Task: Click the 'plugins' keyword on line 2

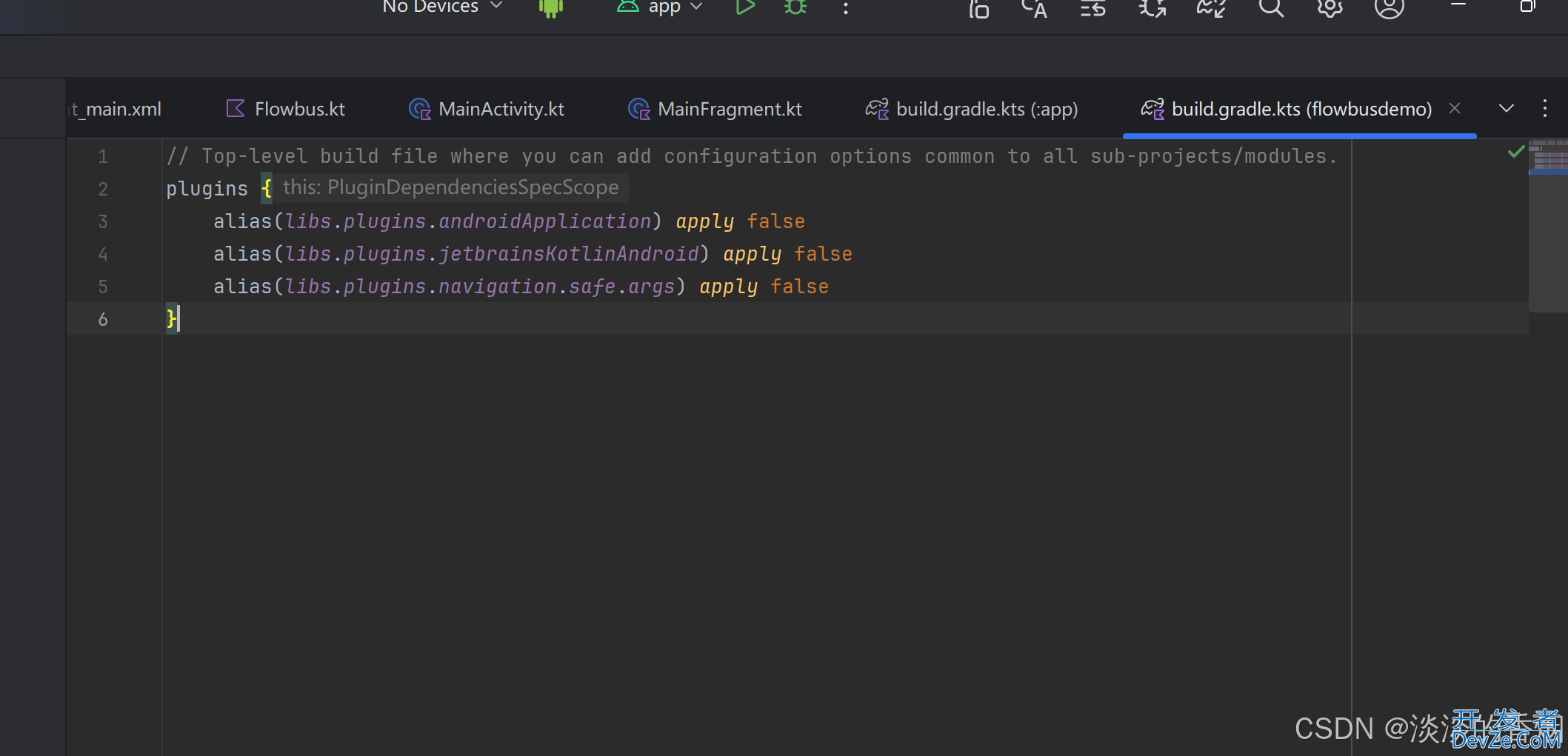Action: click(207, 190)
